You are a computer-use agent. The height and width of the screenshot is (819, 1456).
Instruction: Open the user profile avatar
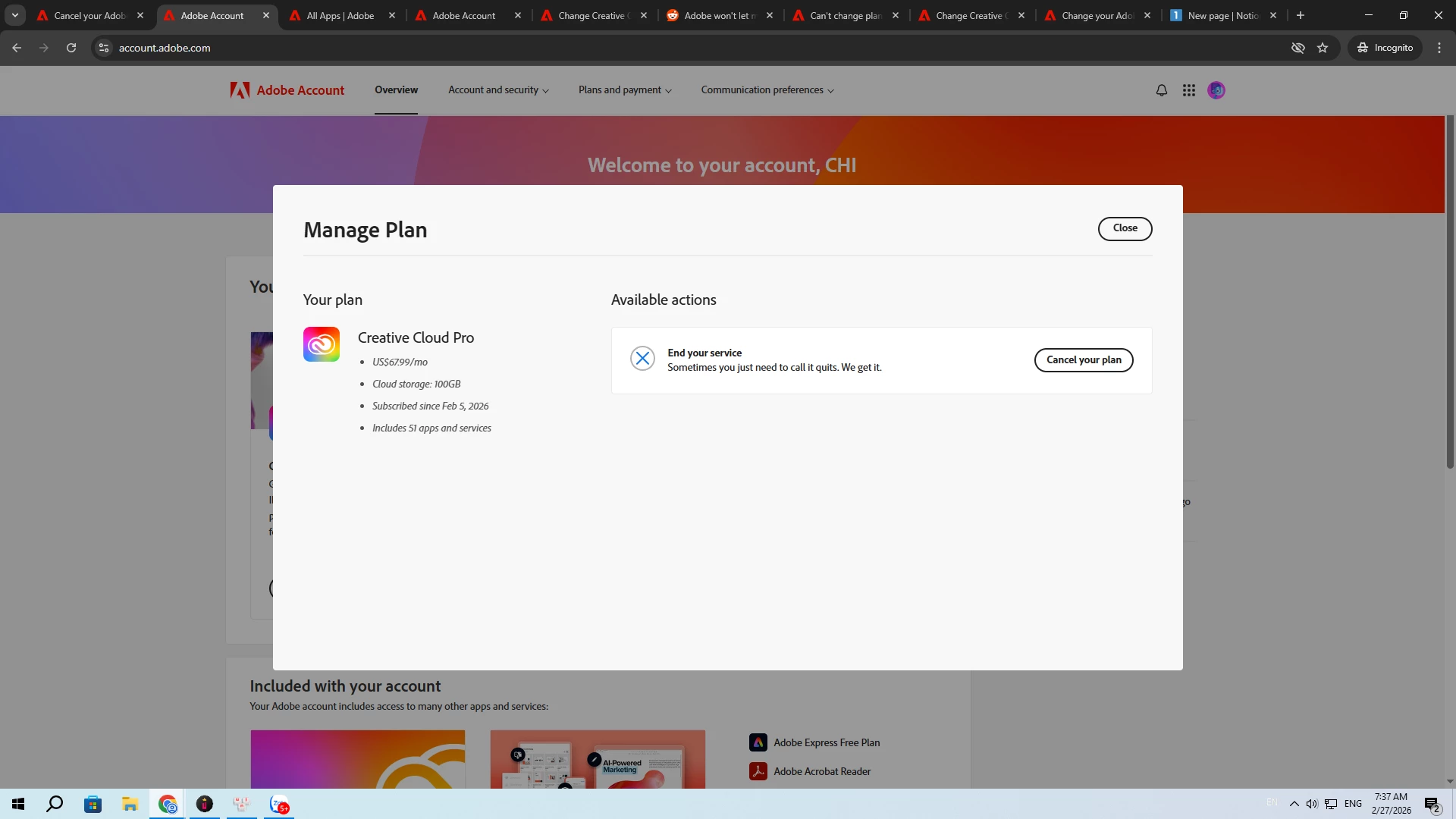(x=1216, y=90)
